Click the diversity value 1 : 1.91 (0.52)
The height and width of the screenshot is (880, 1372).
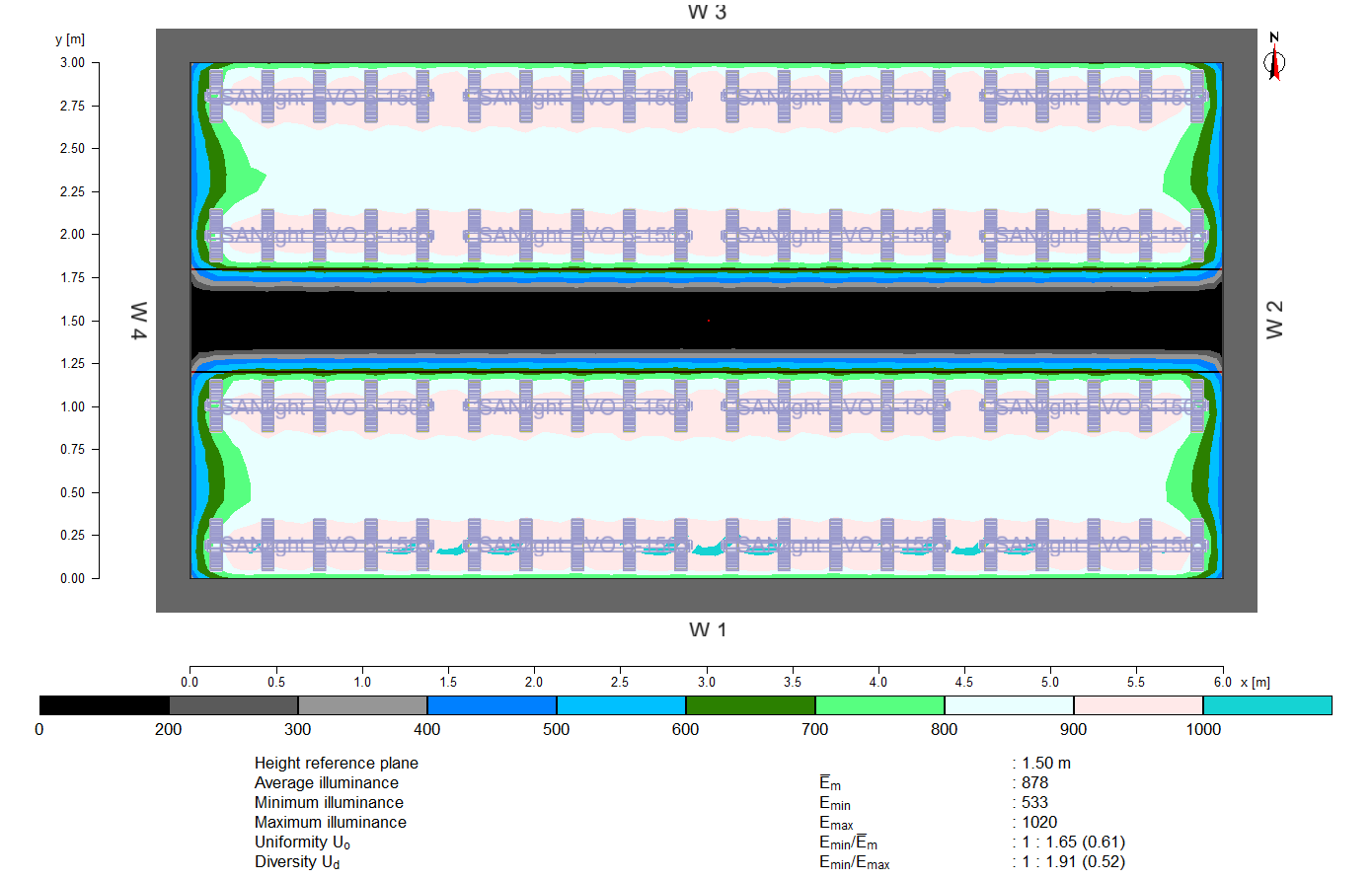tap(1074, 861)
